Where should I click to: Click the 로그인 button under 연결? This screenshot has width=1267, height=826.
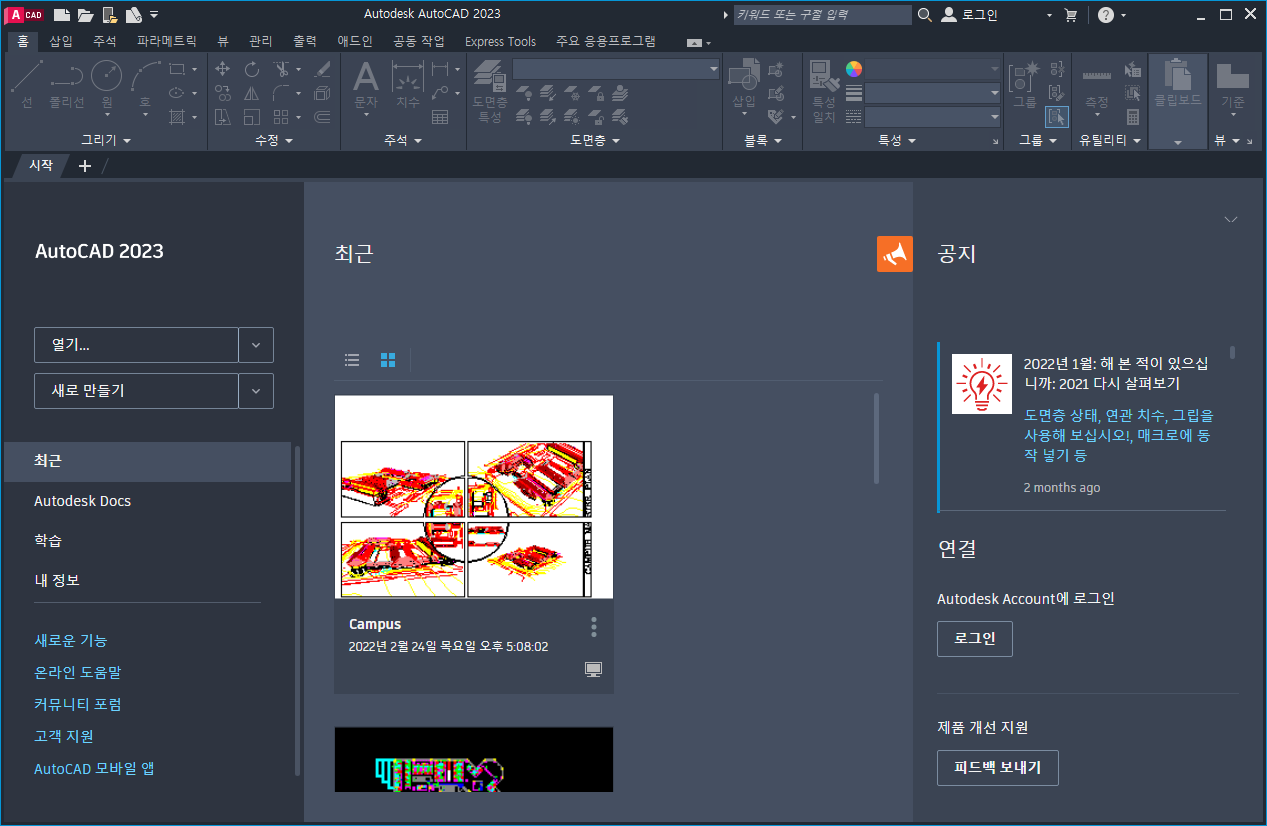click(x=975, y=639)
